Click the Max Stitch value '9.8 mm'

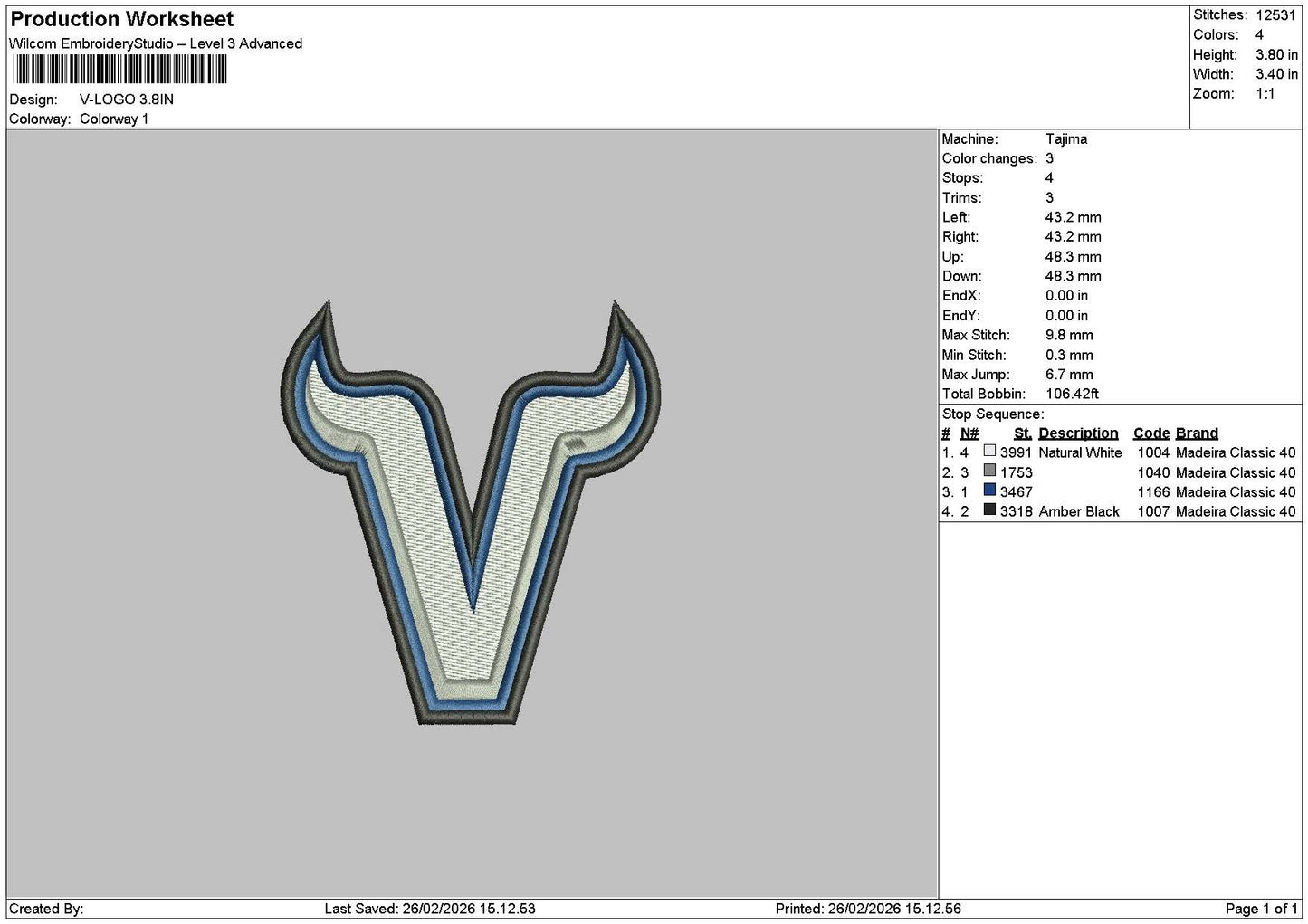tap(1069, 336)
